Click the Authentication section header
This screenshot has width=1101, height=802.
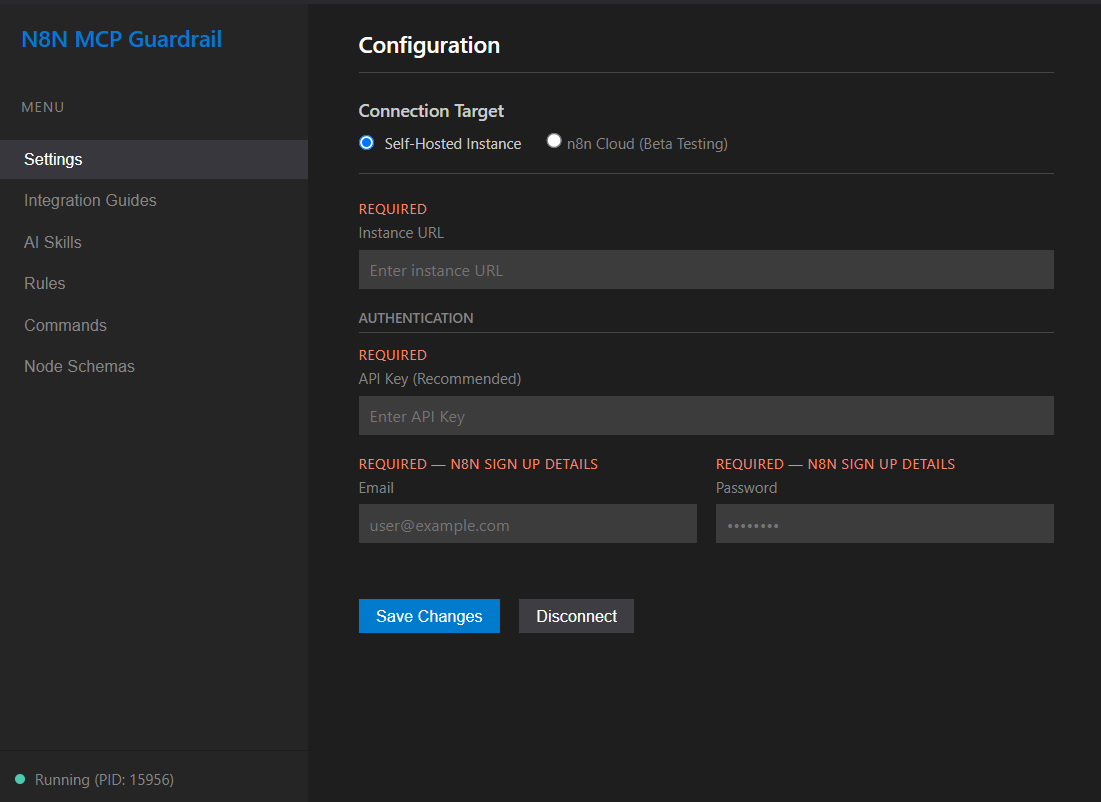pos(415,317)
